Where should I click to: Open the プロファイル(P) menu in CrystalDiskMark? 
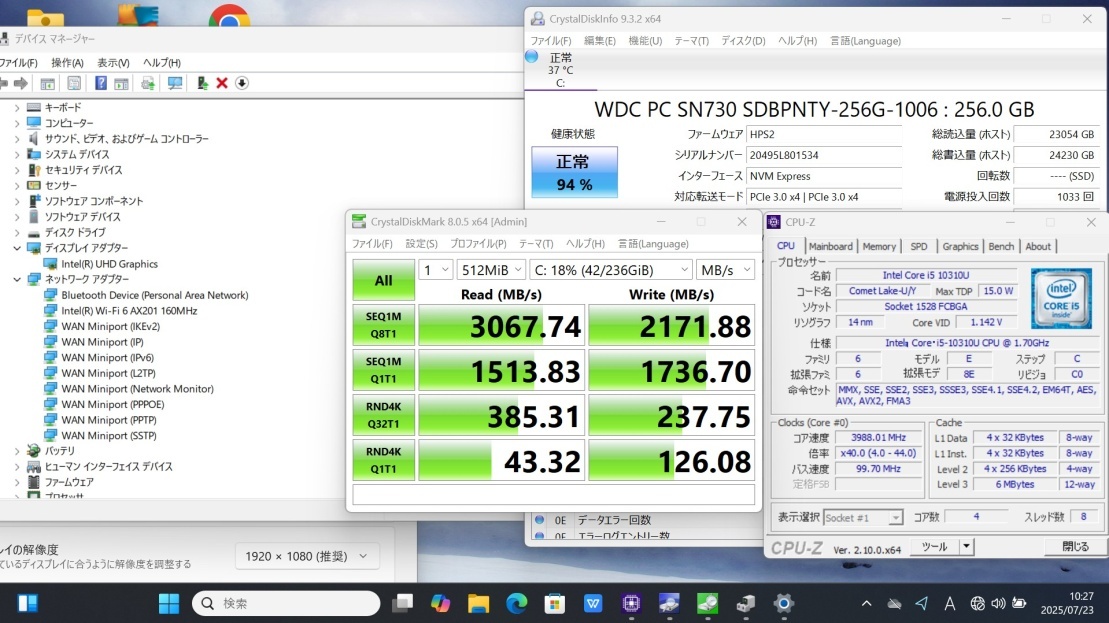tap(478, 244)
